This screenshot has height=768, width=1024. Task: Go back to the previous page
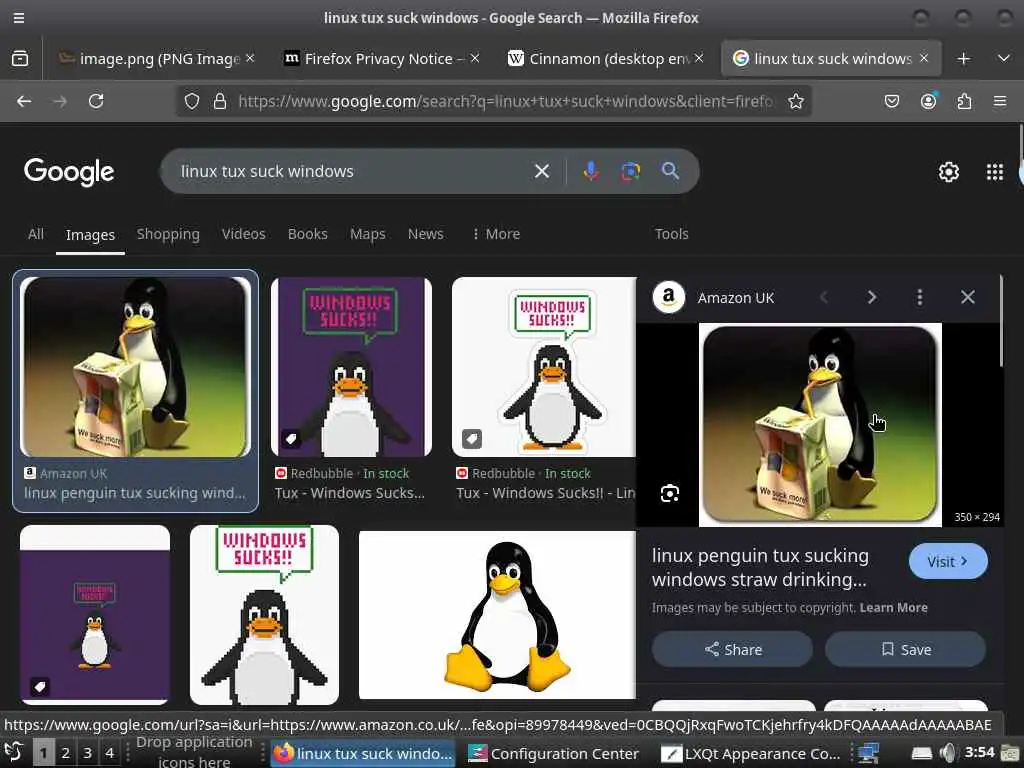coord(24,101)
